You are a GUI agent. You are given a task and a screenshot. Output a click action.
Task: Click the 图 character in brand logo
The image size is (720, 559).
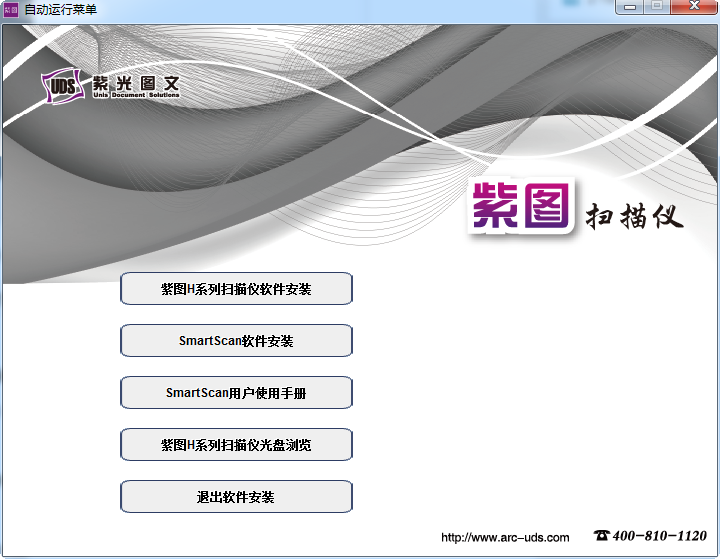[x=546, y=205]
